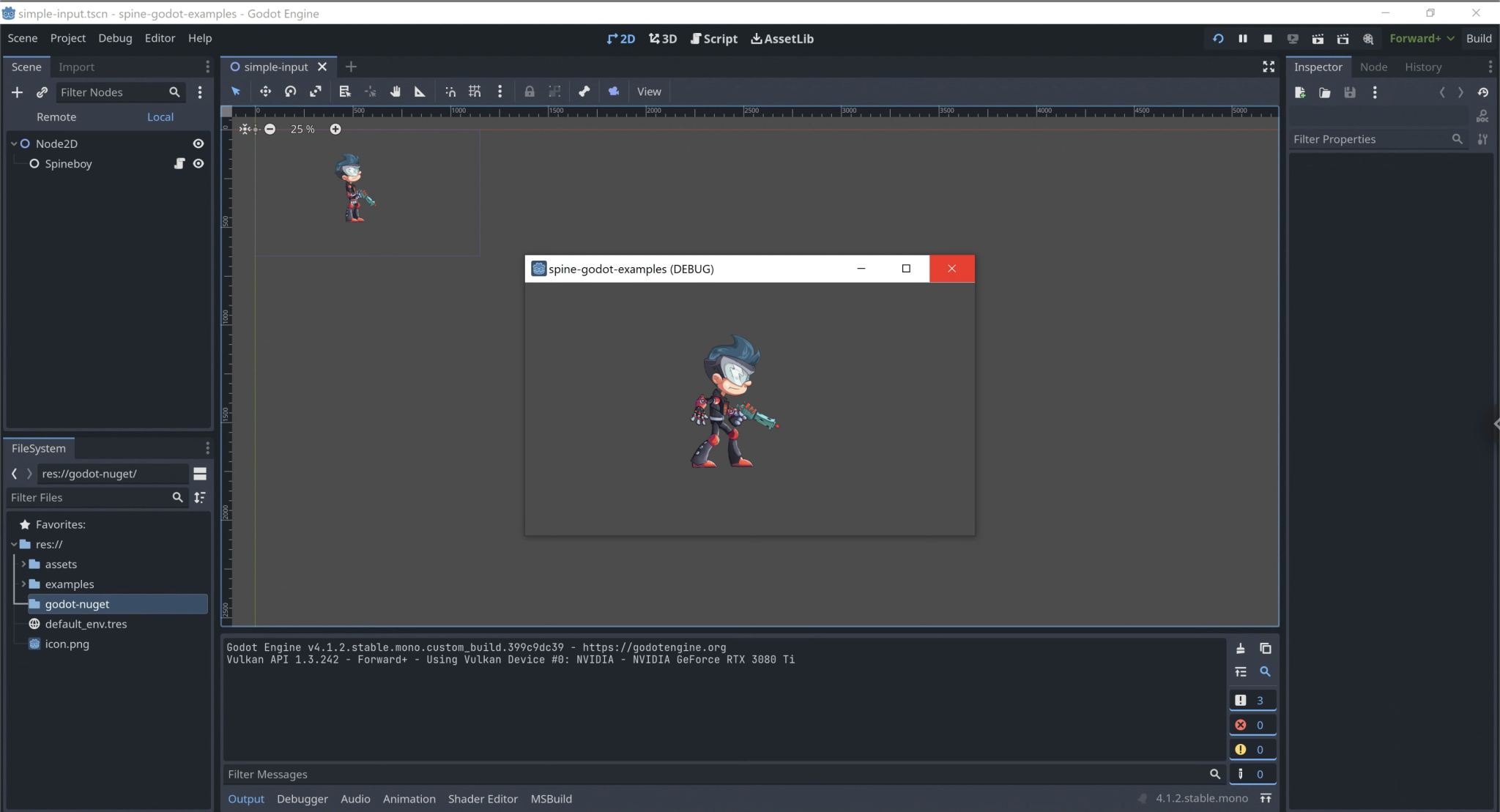This screenshot has height=812, width=1500.
Task: Click the Build button
Action: tap(1479, 38)
